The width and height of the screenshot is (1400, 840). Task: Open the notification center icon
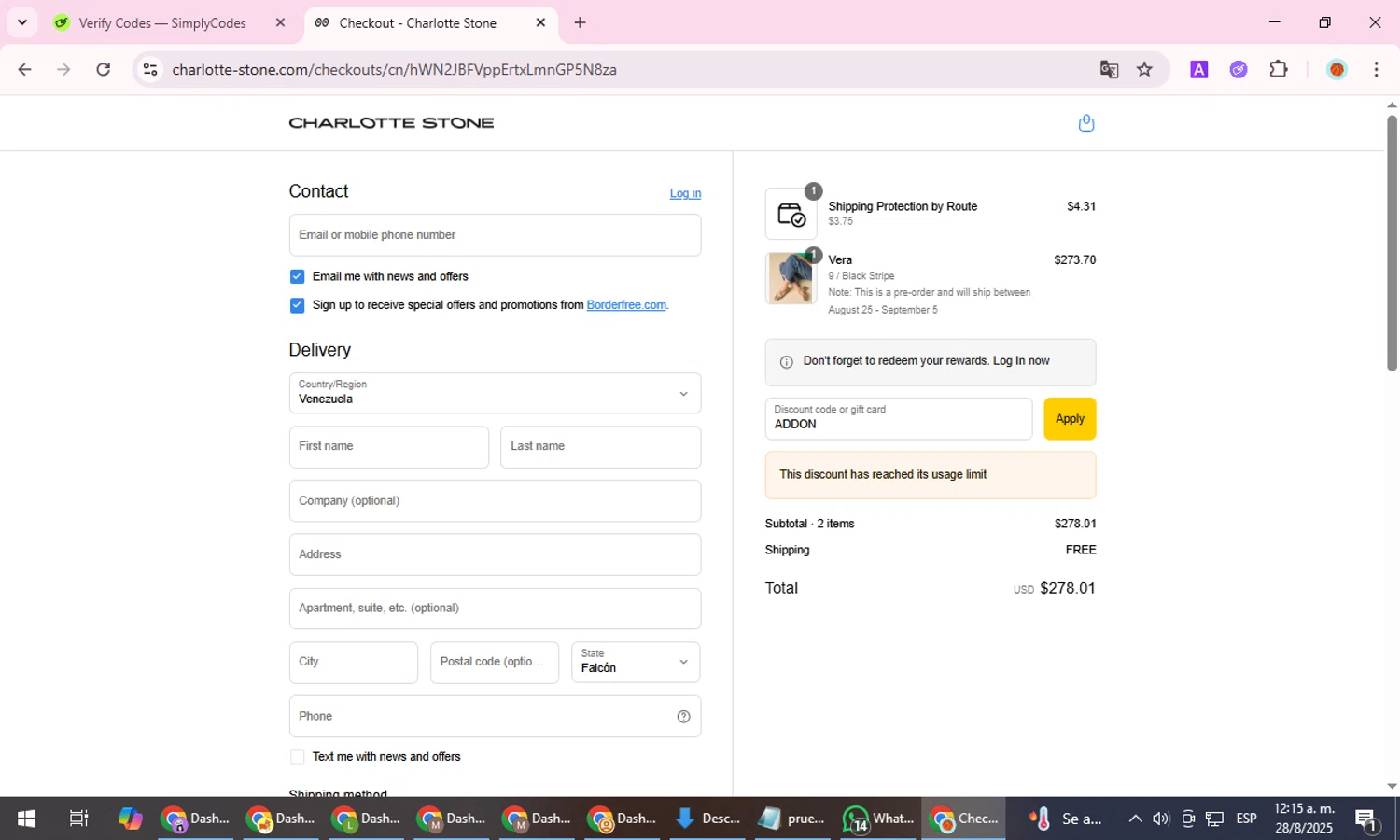pyautogui.click(x=1367, y=819)
